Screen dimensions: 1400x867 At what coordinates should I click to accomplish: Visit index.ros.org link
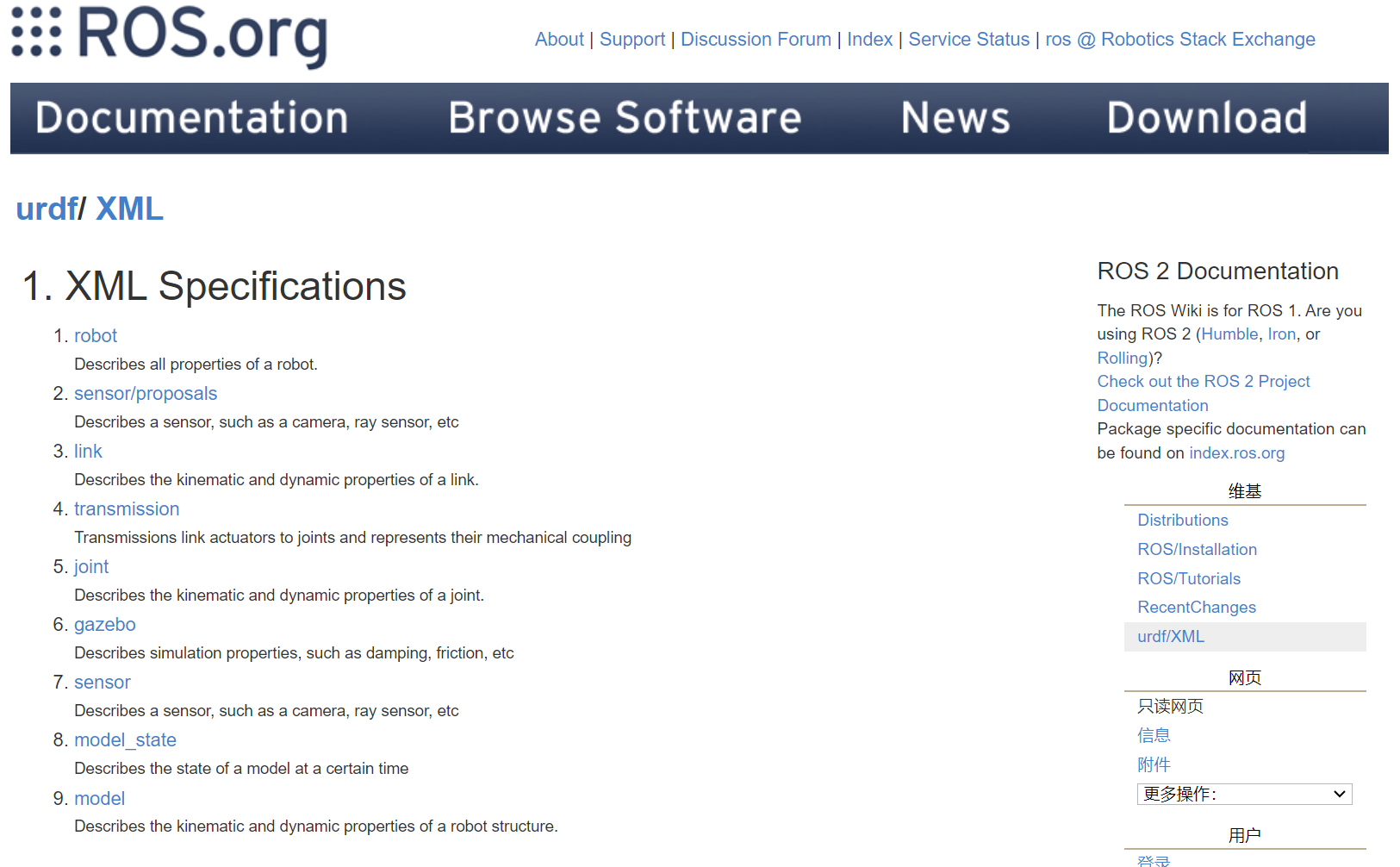click(x=1237, y=453)
